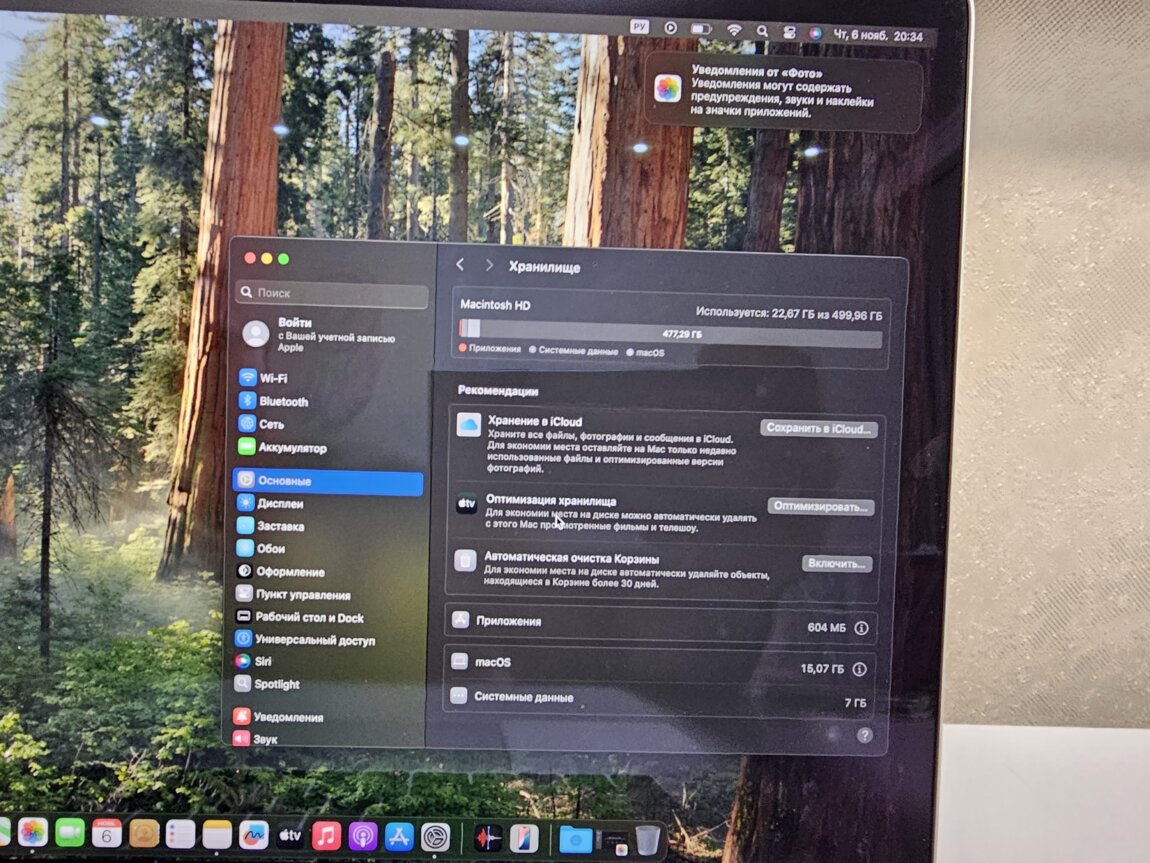Select Дисплеи in the settings sidebar
The height and width of the screenshot is (863, 1150).
[281, 503]
